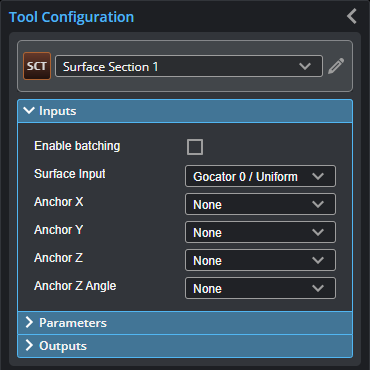Click the Anchor Y label
The width and height of the screenshot is (370, 370).
tap(59, 230)
